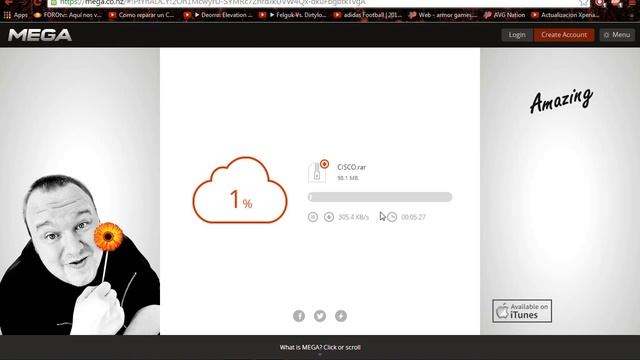
Task: Open the Felguk Vs. Dirtylo... bookmark
Action: click(293, 15)
